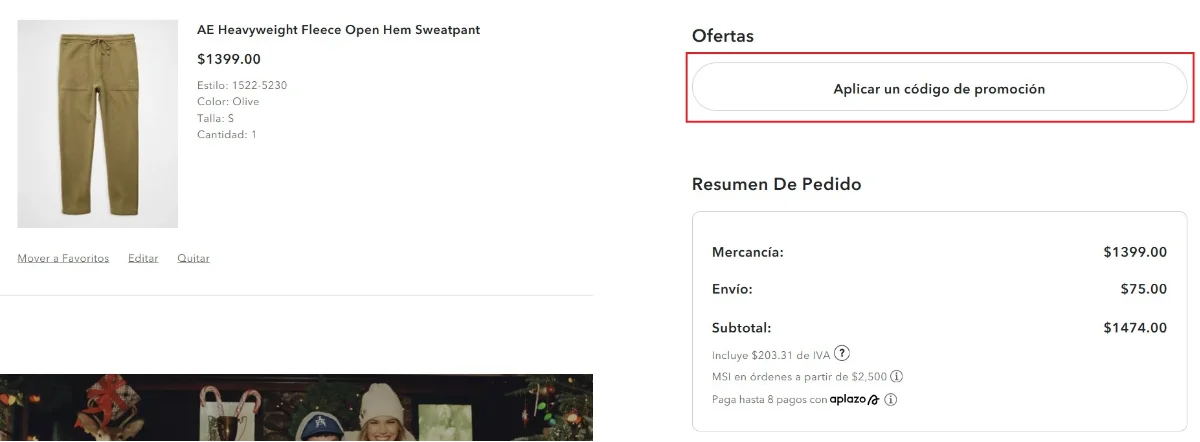Screen dimensions: 1200x442
Task: Select Paga hasta 8 pagos con text
Action: 769,400
